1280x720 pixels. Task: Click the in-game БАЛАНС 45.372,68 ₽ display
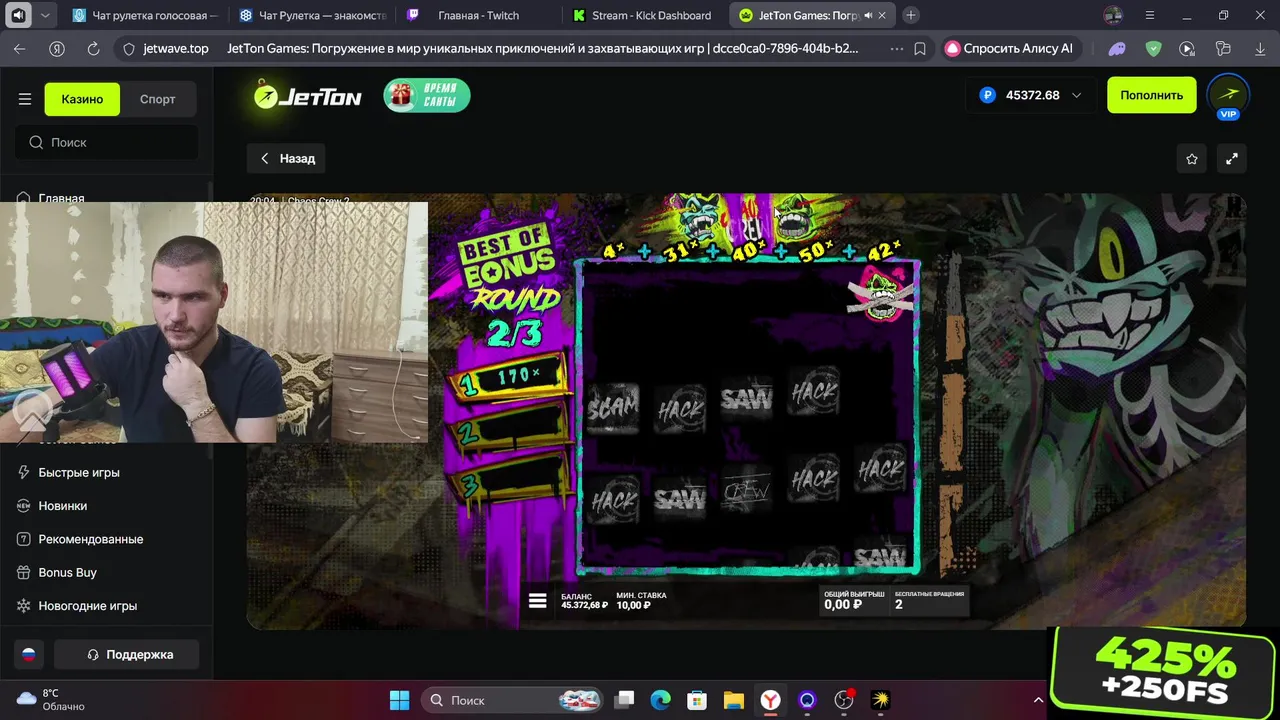point(584,600)
